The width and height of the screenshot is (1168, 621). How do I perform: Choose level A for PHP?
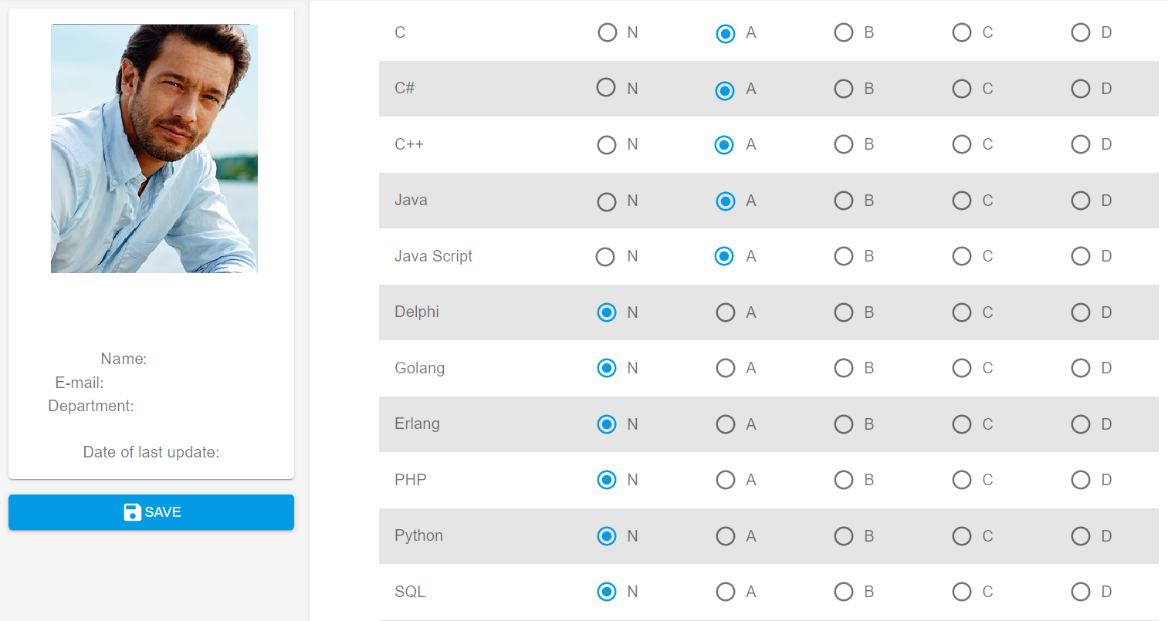(725, 480)
